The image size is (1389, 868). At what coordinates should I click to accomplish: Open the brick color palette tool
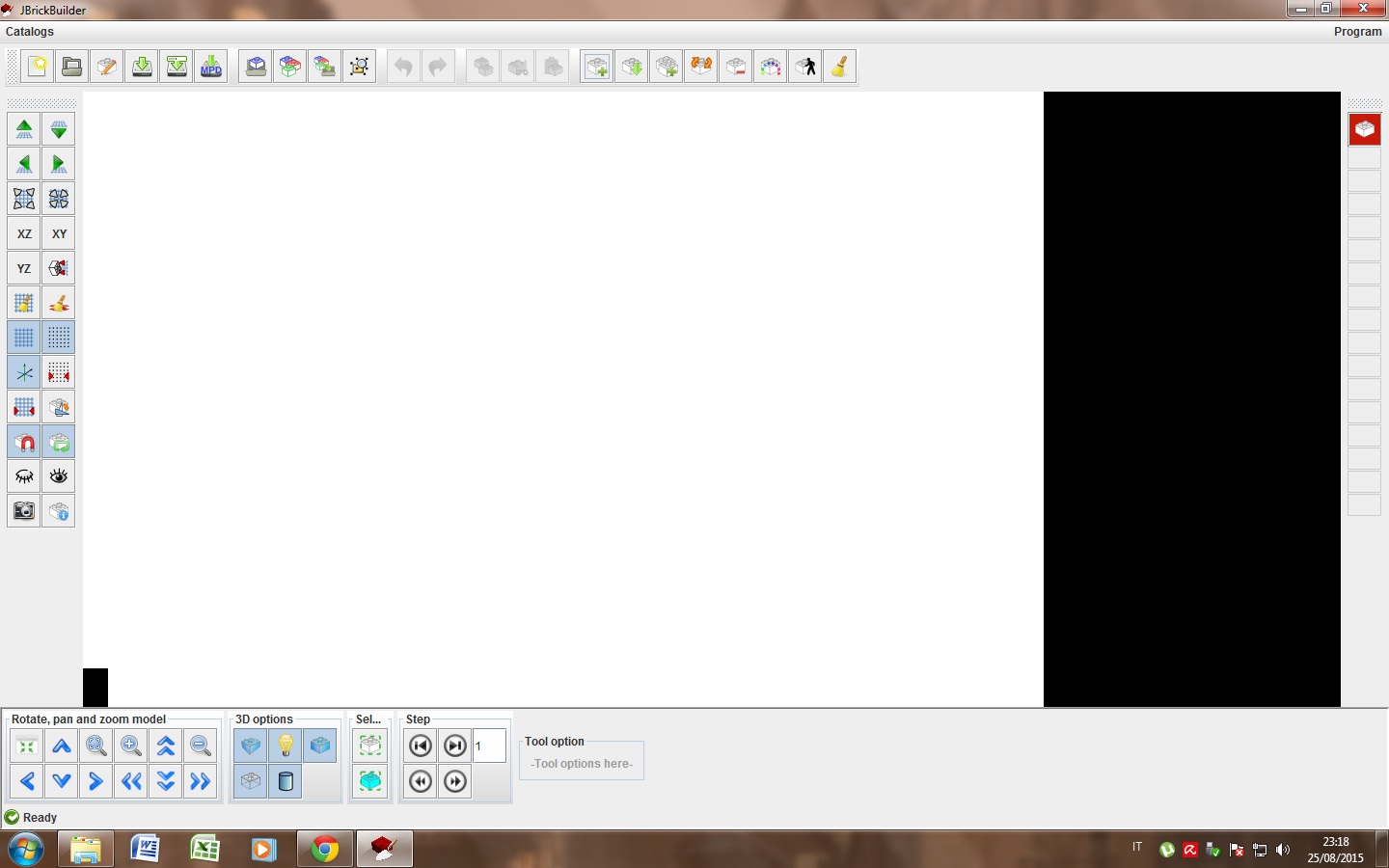[x=771, y=67]
